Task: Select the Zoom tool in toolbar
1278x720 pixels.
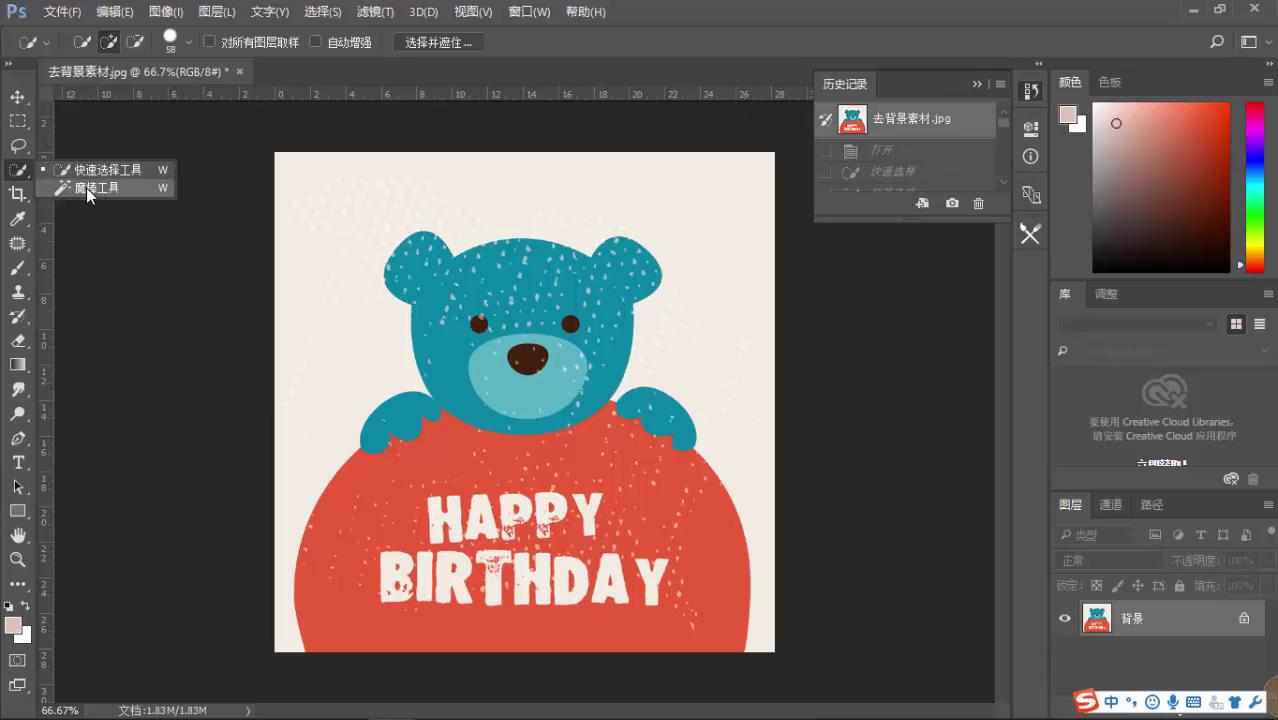Action: pos(18,559)
